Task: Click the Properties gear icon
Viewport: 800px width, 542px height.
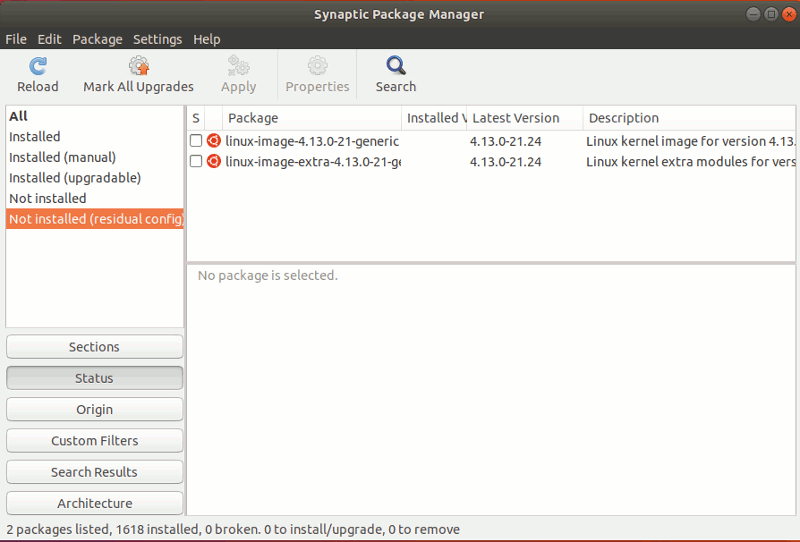Action: [317, 65]
